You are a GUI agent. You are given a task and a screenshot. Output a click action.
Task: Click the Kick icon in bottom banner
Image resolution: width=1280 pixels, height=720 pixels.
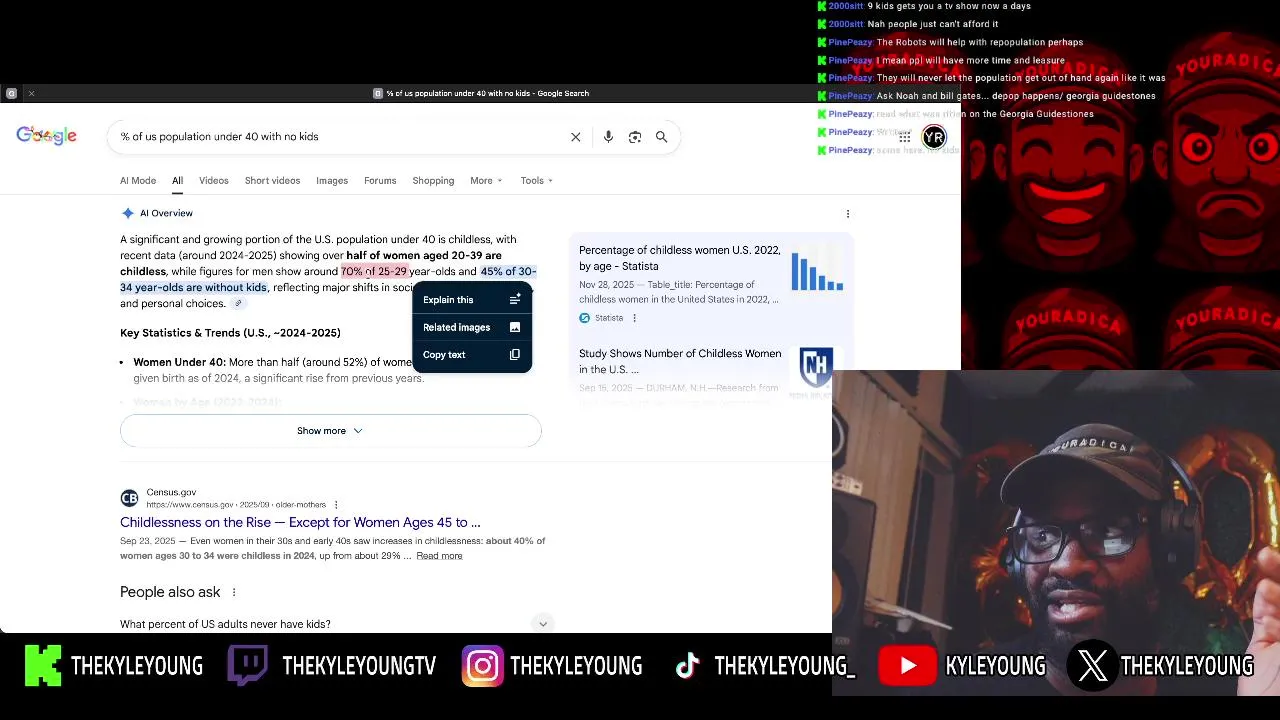point(43,666)
